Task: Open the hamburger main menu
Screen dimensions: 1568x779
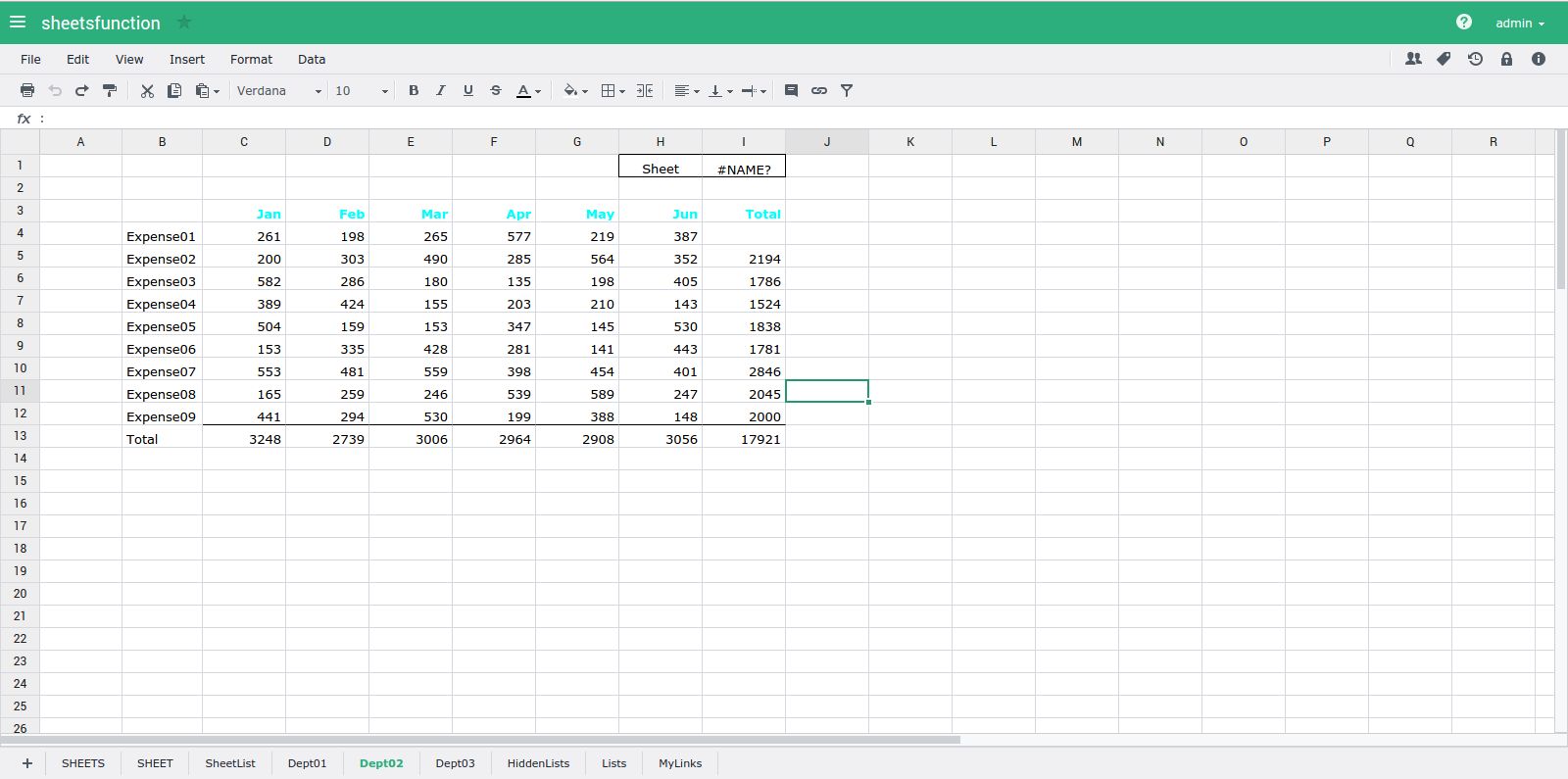Action: [18, 22]
